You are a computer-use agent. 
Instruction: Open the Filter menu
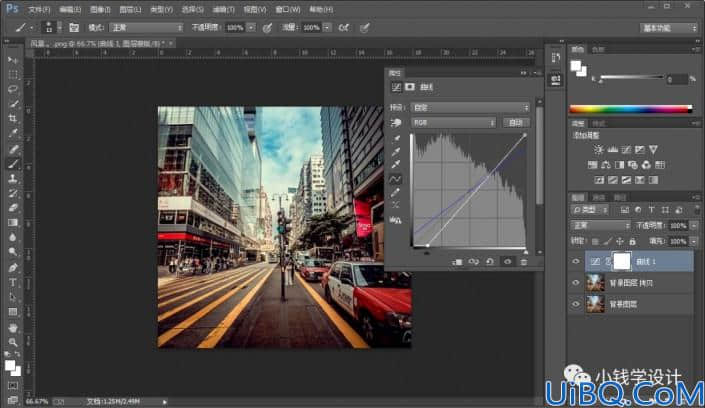pos(223,9)
